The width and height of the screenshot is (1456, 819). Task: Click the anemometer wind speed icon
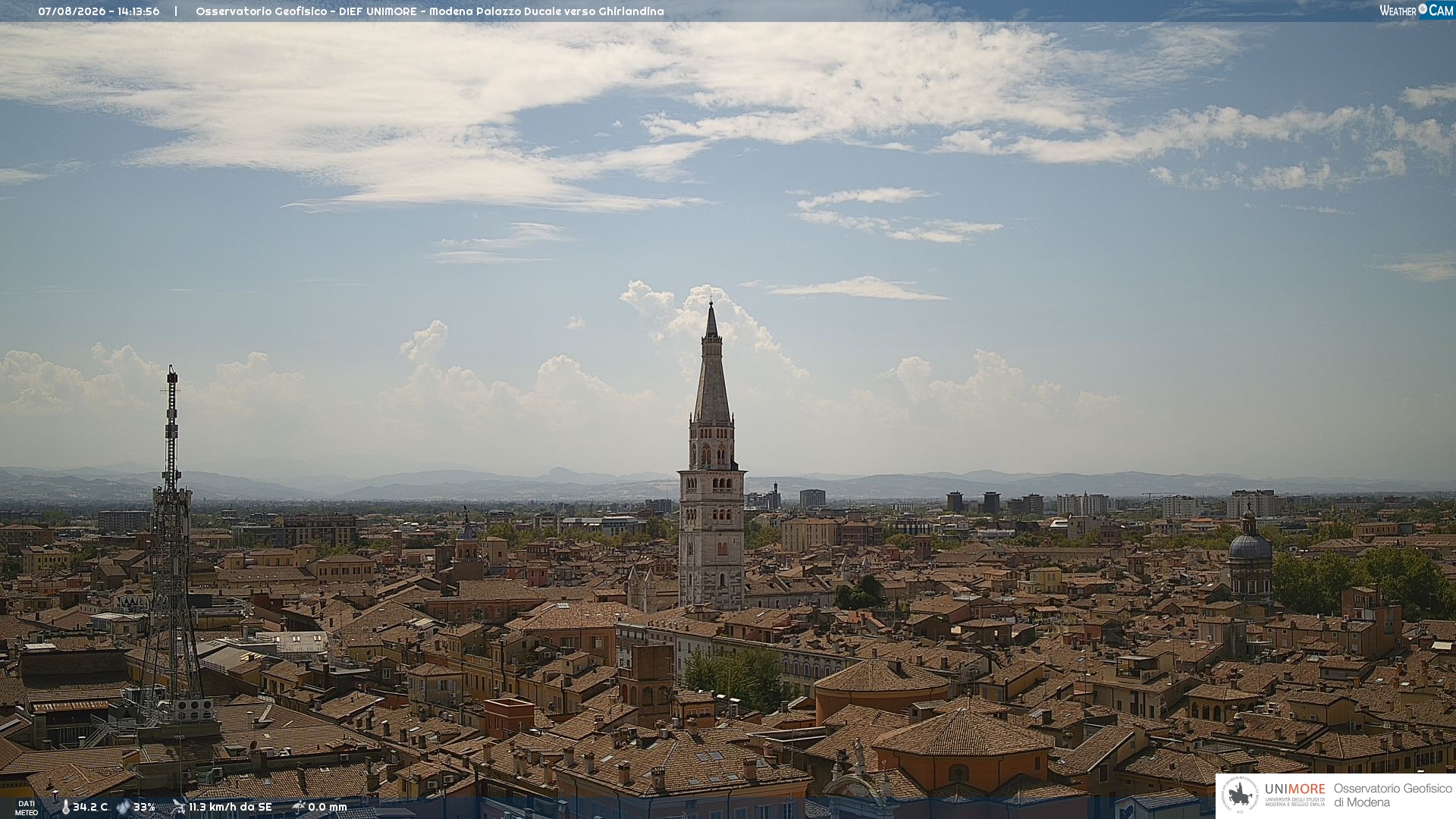pos(178,807)
